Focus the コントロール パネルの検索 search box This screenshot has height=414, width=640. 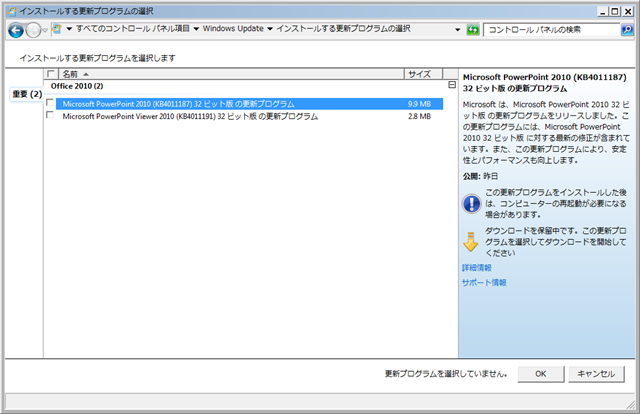(x=551, y=30)
